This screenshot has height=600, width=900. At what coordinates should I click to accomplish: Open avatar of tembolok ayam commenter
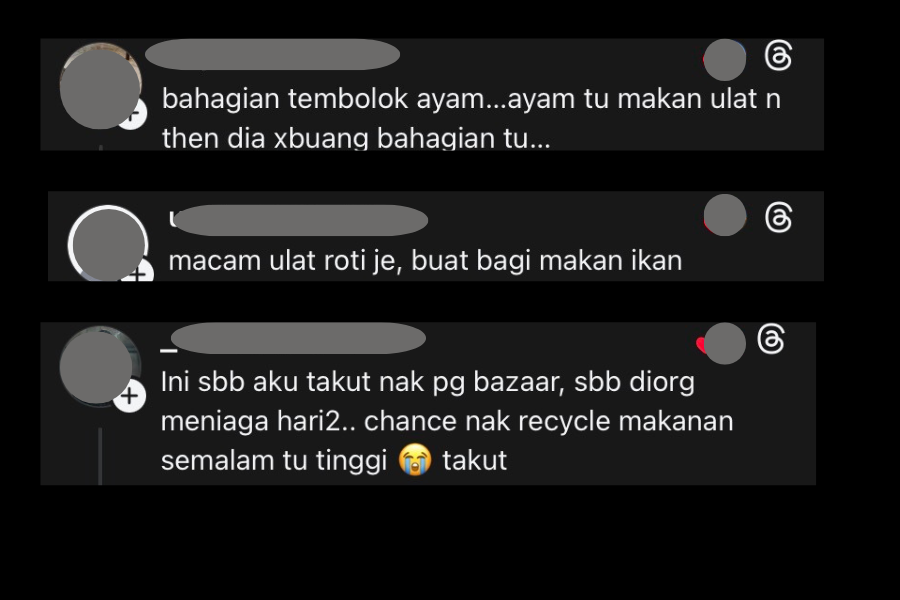[x=100, y=87]
